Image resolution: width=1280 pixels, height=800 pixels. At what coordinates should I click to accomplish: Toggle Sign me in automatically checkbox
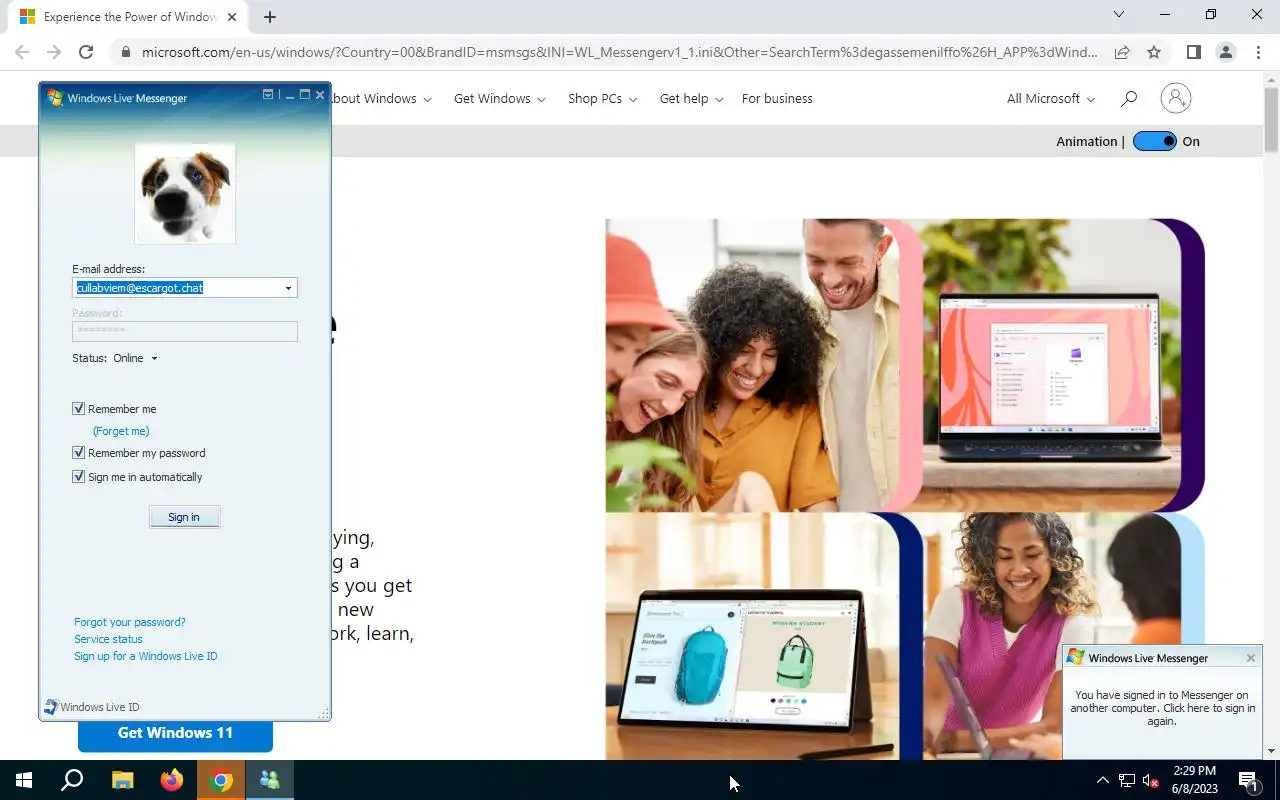coord(78,476)
